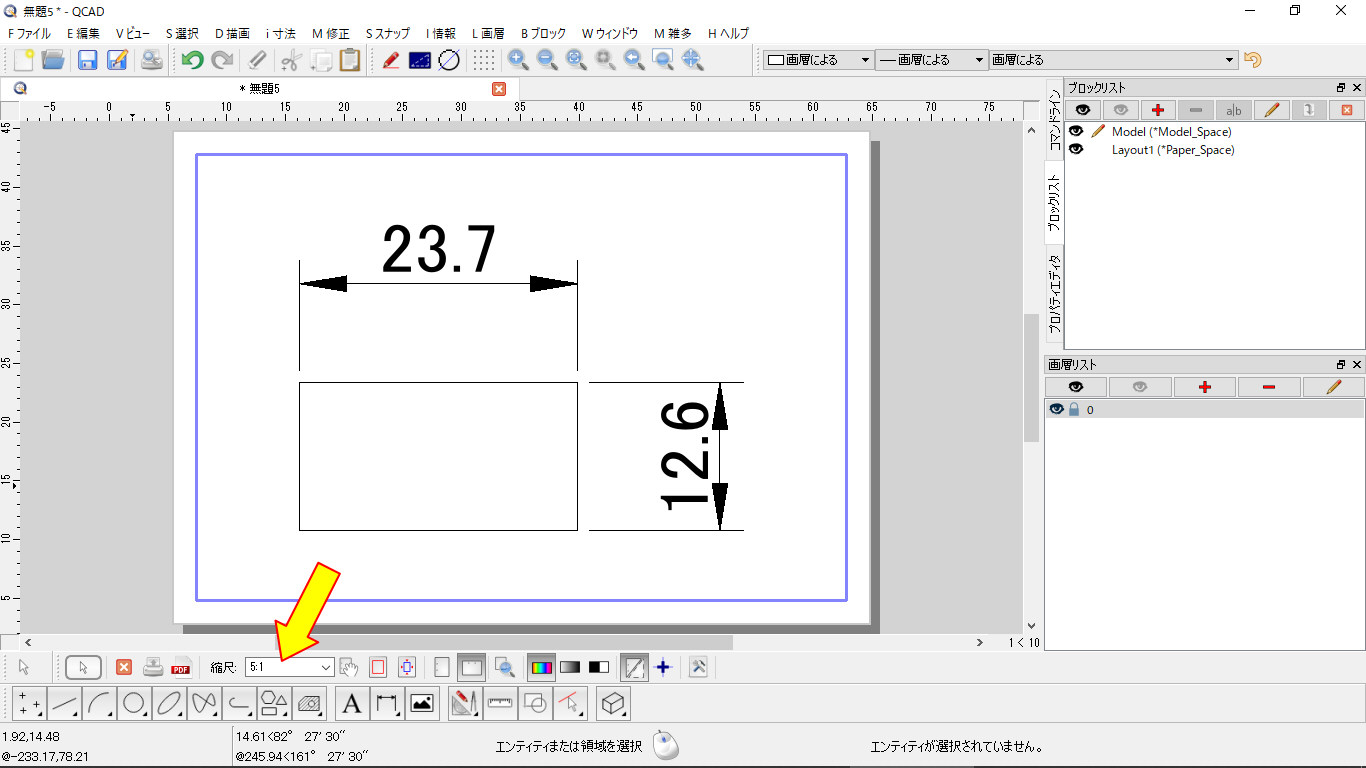Open the Dimension tools
Viewport: 1366px width, 768px height.
tap(386, 704)
